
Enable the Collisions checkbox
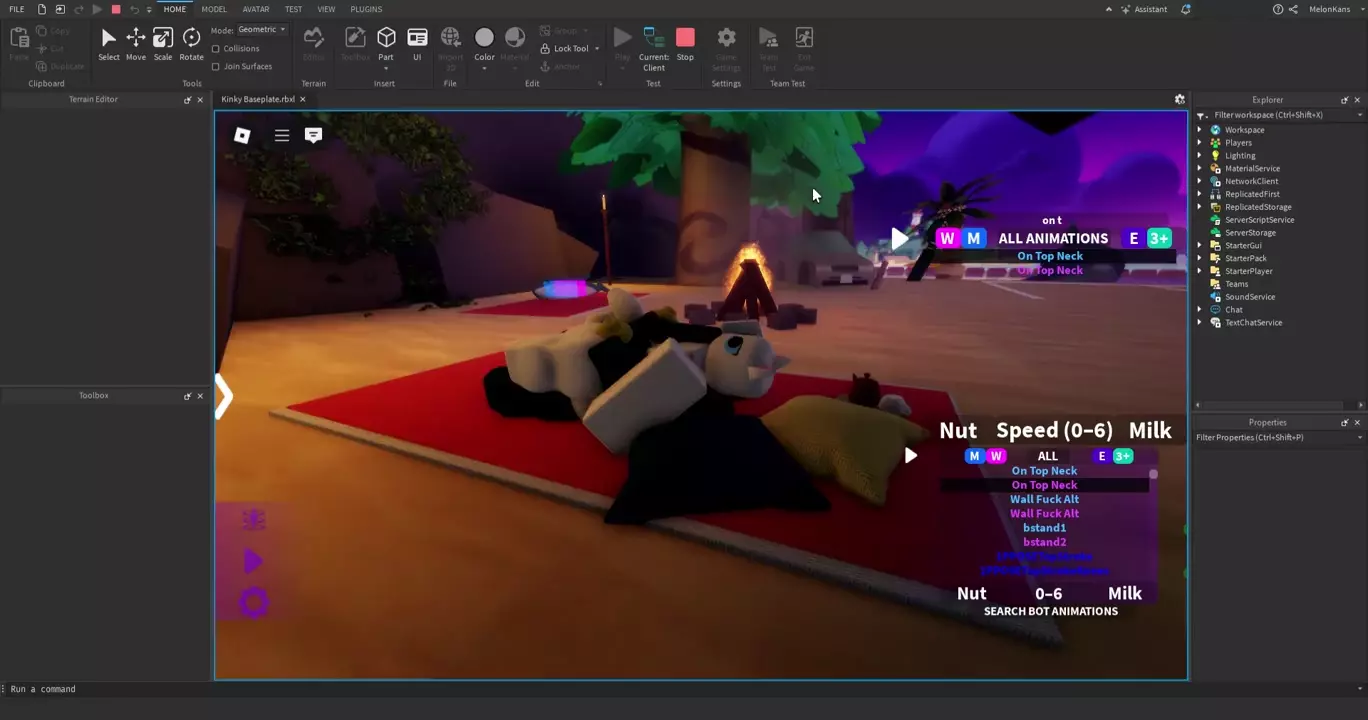pyautogui.click(x=216, y=48)
